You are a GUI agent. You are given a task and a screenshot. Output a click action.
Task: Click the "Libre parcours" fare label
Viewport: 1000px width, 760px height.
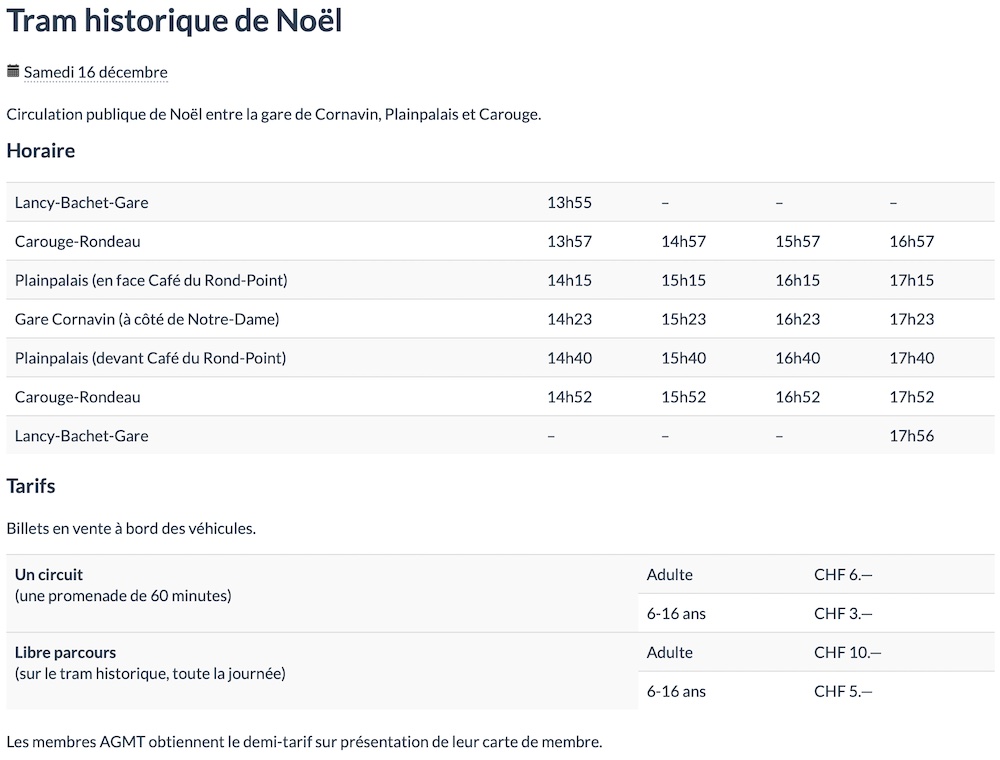click(65, 653)
